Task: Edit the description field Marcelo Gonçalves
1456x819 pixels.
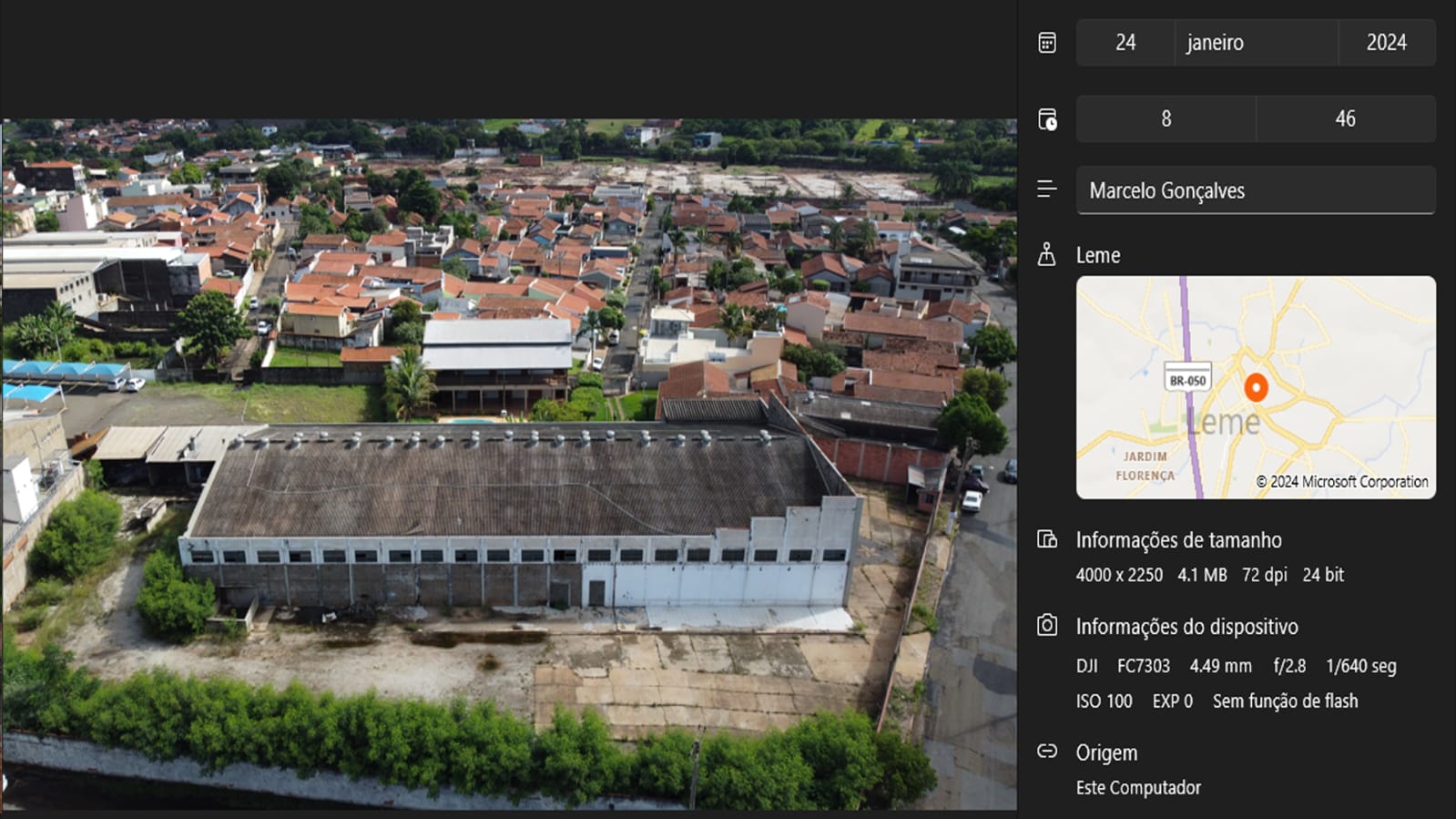Action: pyautogui.click(x=1256, y=190)
